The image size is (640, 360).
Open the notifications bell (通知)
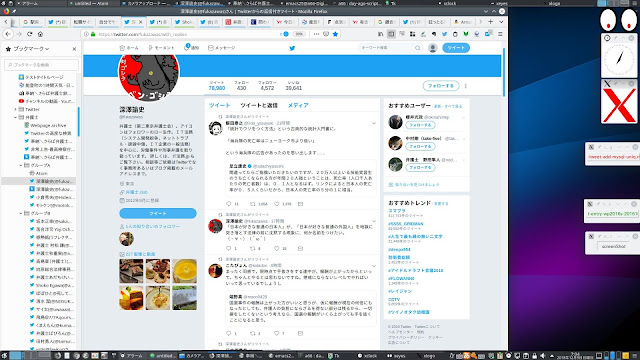point(191,48)
